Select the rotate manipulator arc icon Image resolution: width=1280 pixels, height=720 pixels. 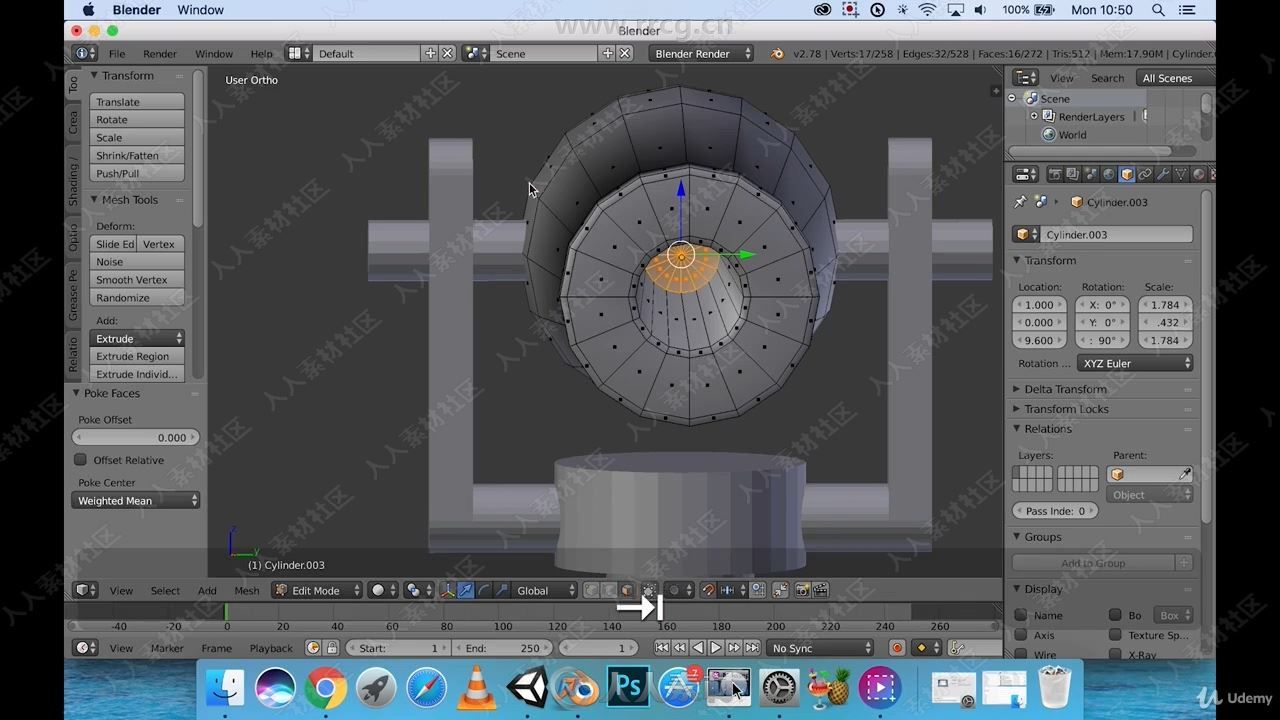tap(484, 590)
